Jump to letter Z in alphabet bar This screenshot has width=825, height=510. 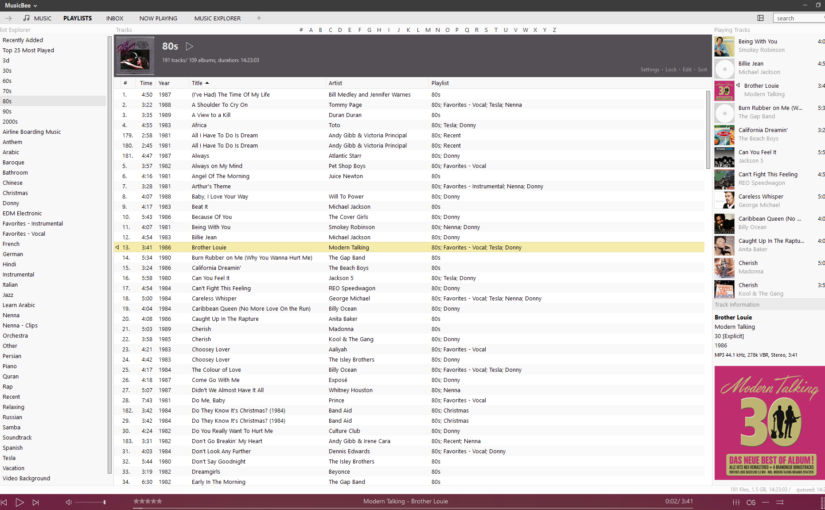pyautogui.click(x=554, y=30)
